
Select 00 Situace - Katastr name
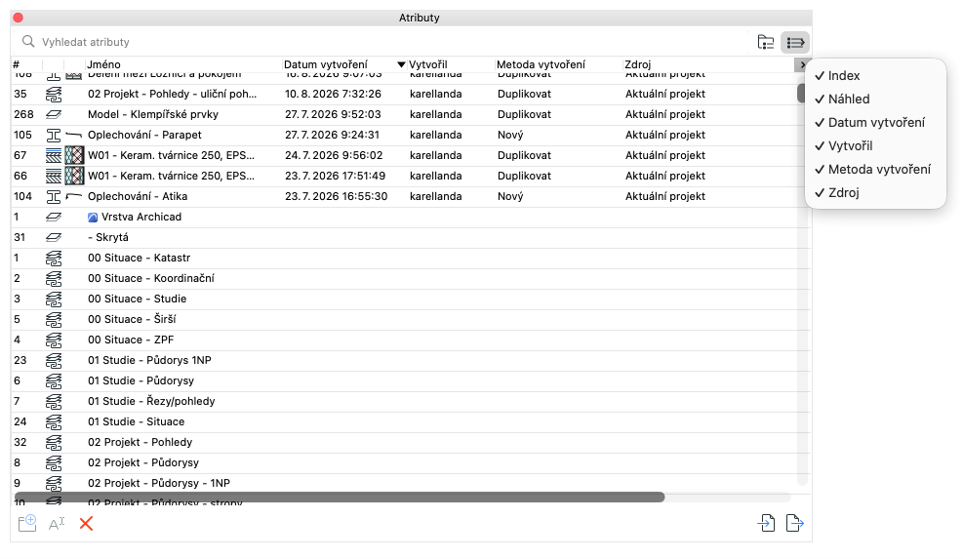coord(139,258)
